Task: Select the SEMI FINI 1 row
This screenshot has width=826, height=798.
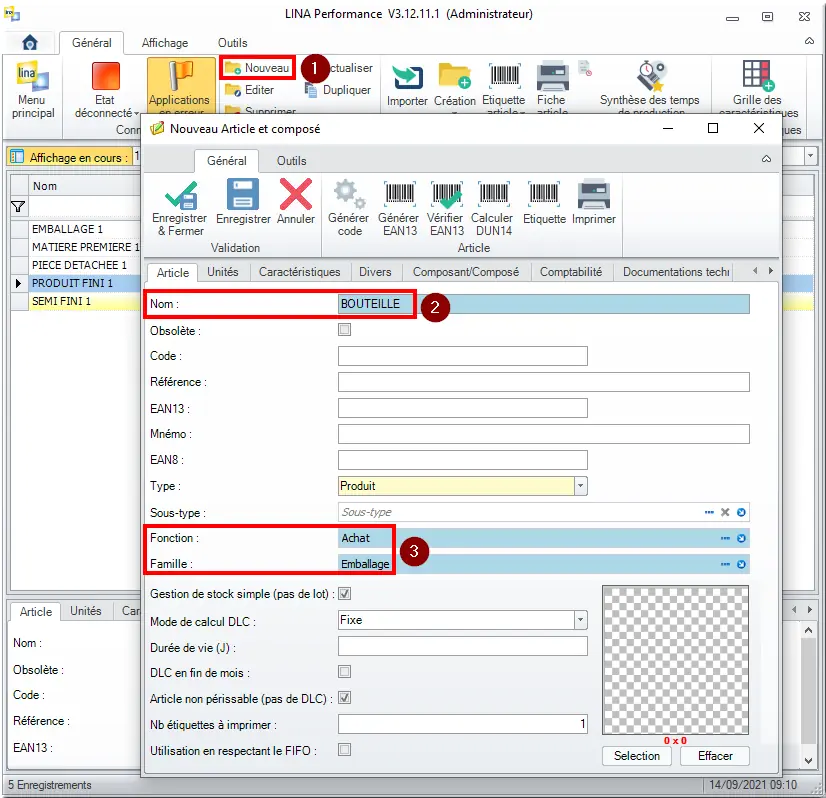Action: coord(76,301)
